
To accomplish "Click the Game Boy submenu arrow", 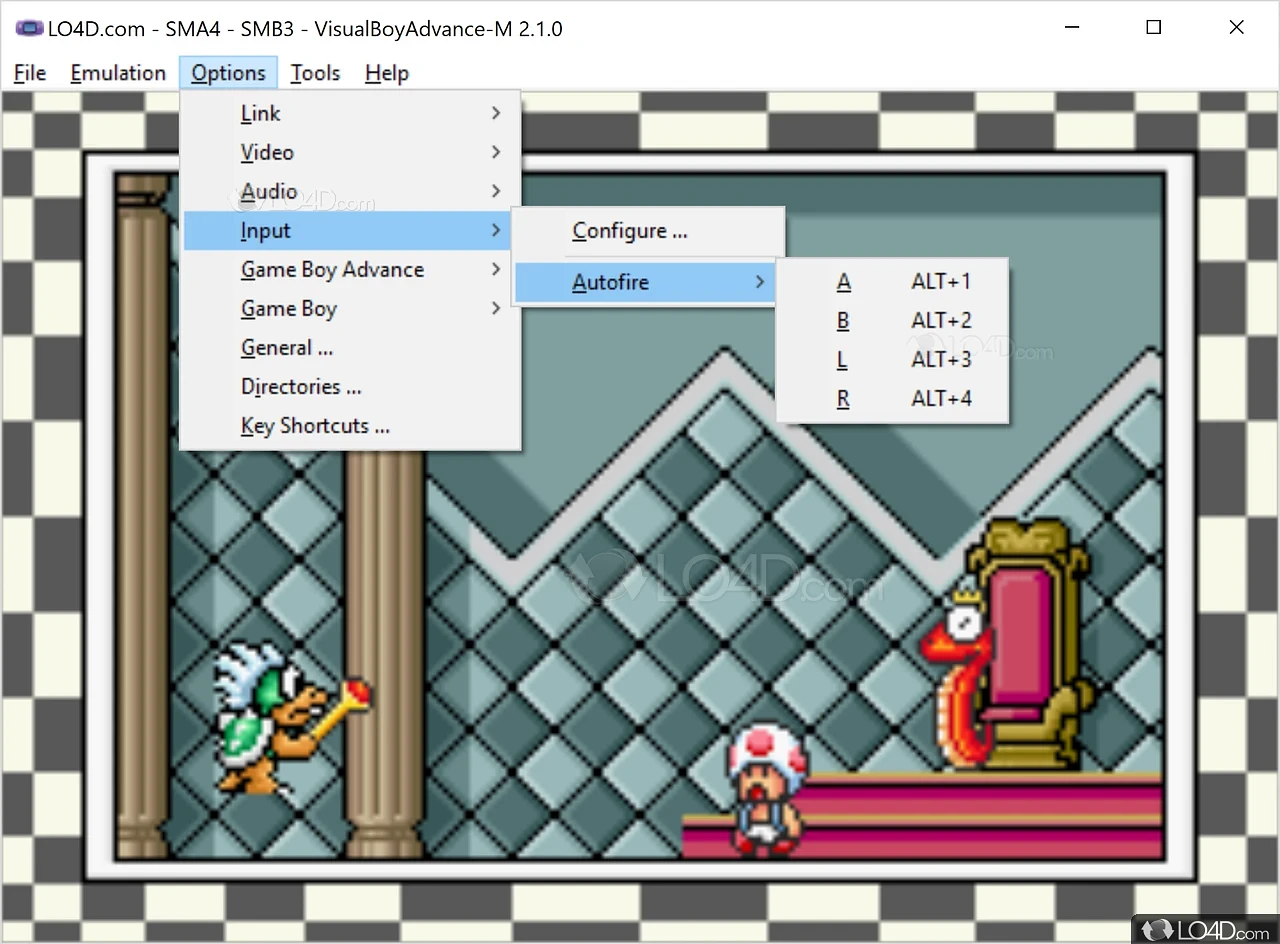I will pos(496,309).
